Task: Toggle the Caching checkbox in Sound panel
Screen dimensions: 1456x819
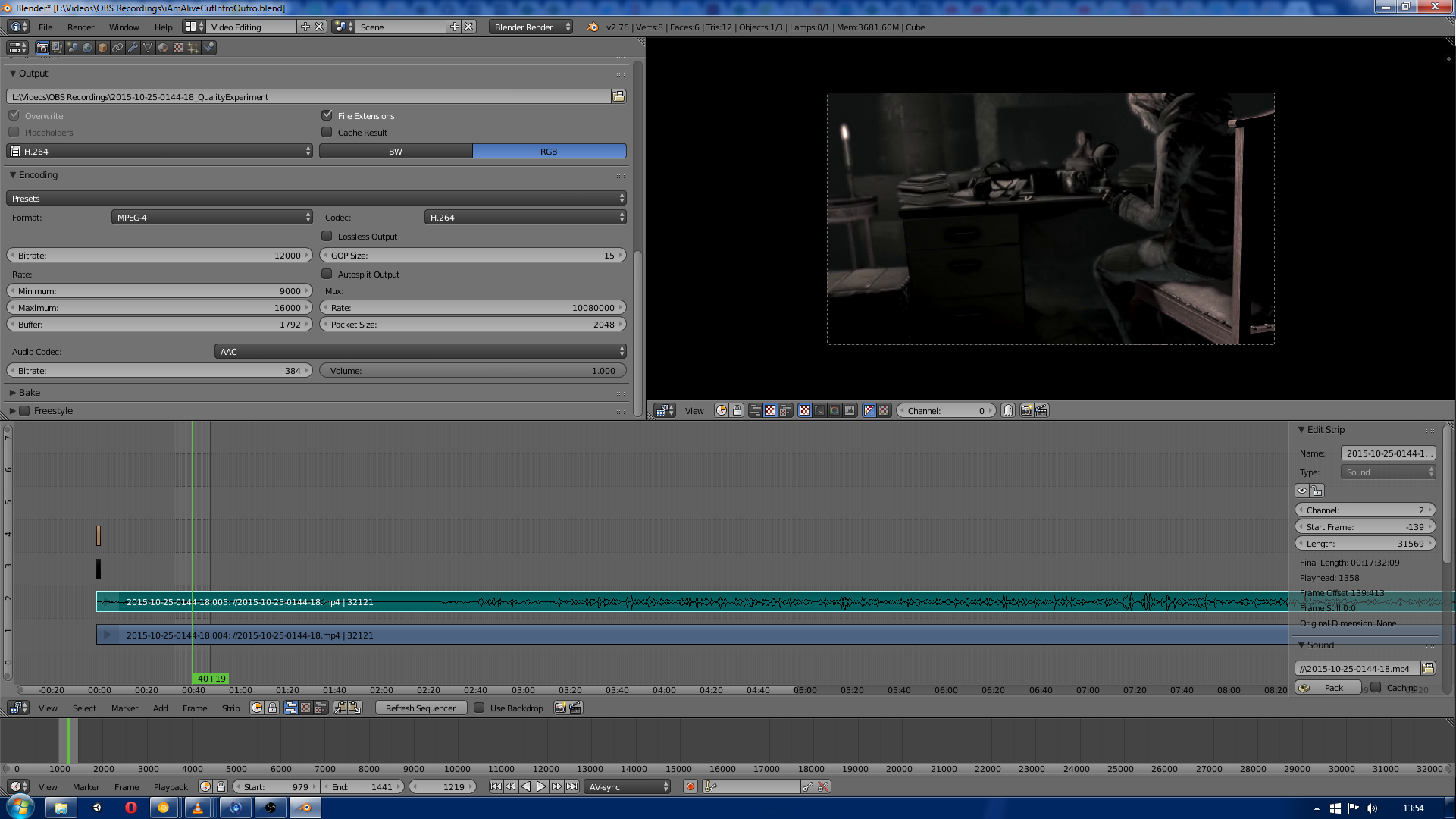Action: pos(1376,687)
